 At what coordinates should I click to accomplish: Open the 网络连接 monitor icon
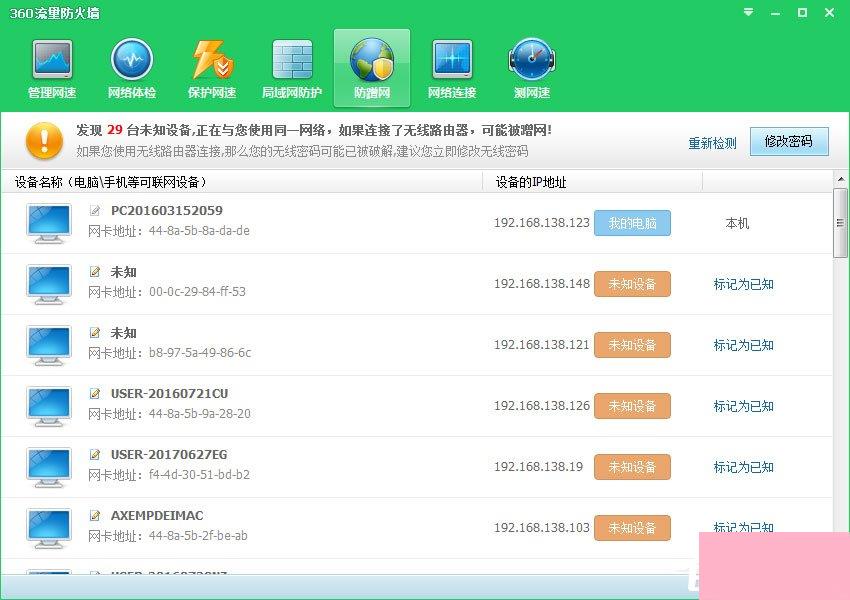click(x=452, y=69)
